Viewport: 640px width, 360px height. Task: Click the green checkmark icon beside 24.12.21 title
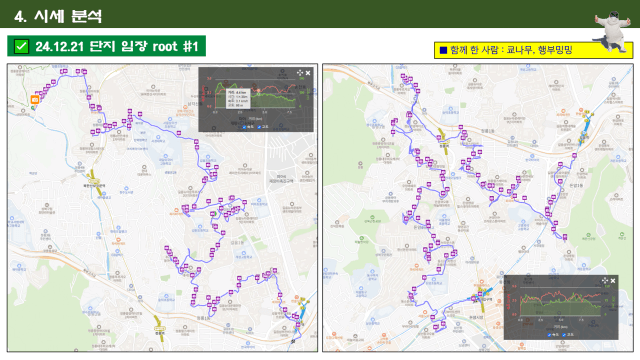(x=21, y=46)
